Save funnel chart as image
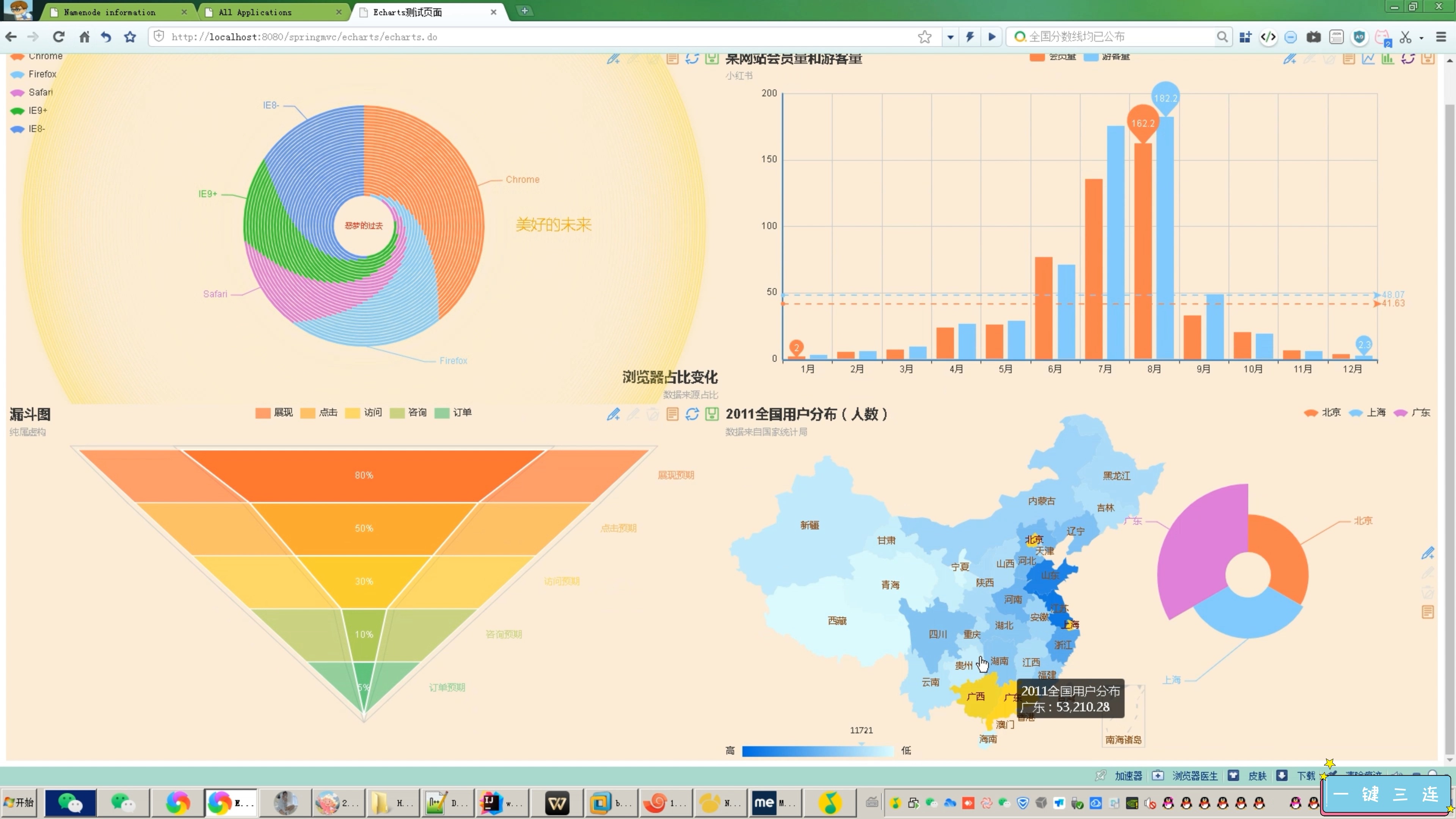This screenshot has width=1456, height=819. (712, 414)
